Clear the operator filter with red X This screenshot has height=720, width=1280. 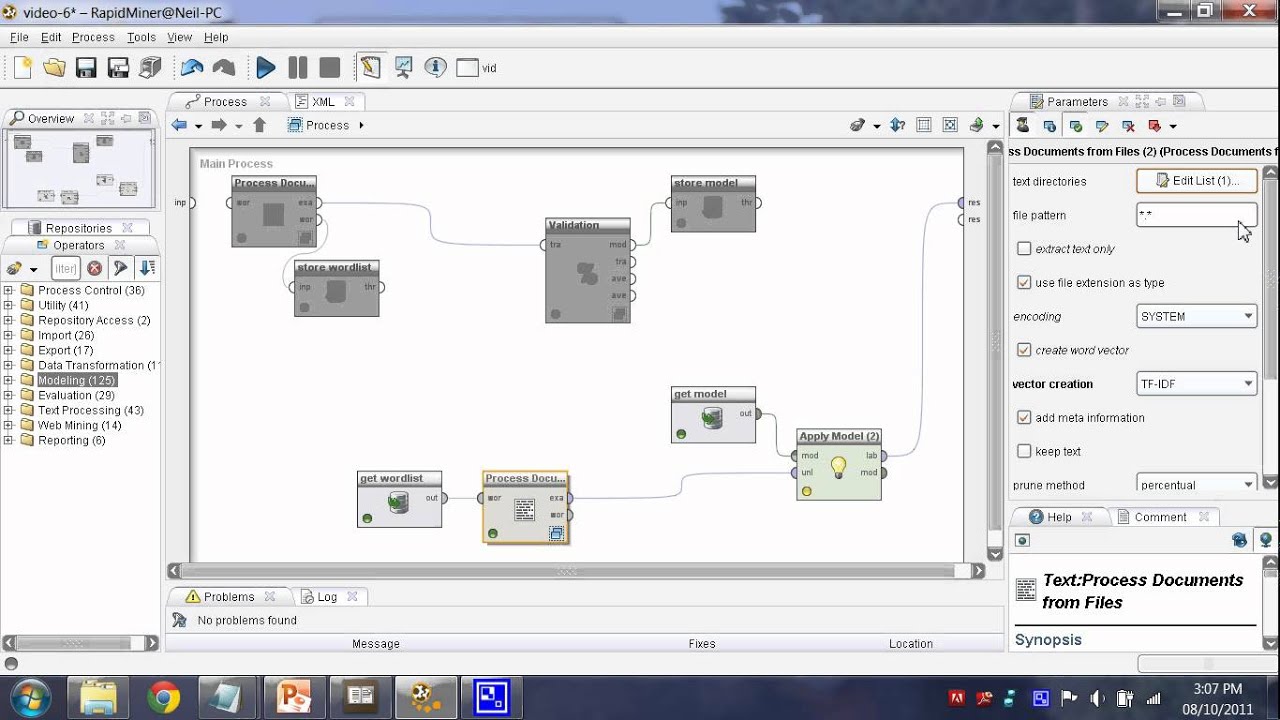pos(94,268)
